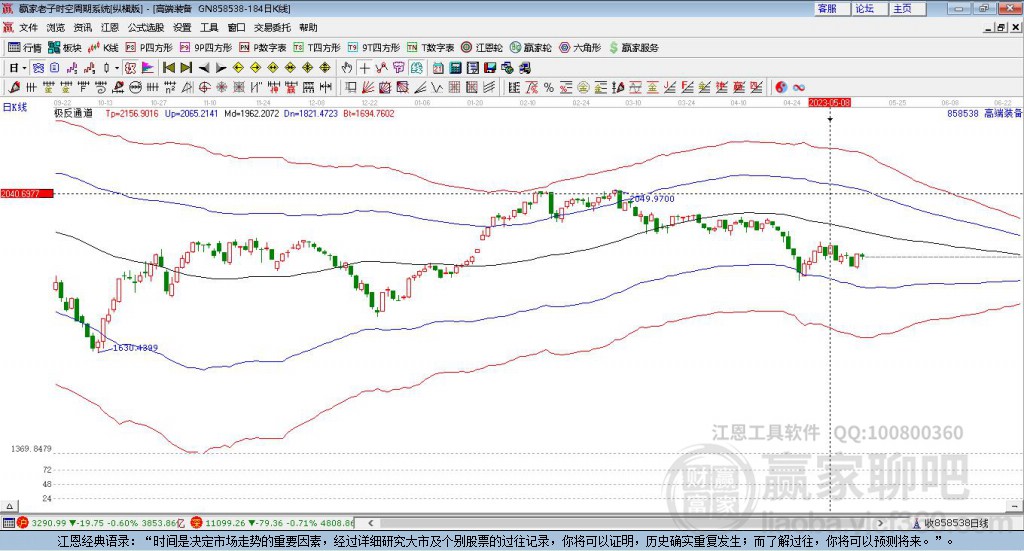Toggle the crosshair cursor tool
1024x551 pixels.
364,68
